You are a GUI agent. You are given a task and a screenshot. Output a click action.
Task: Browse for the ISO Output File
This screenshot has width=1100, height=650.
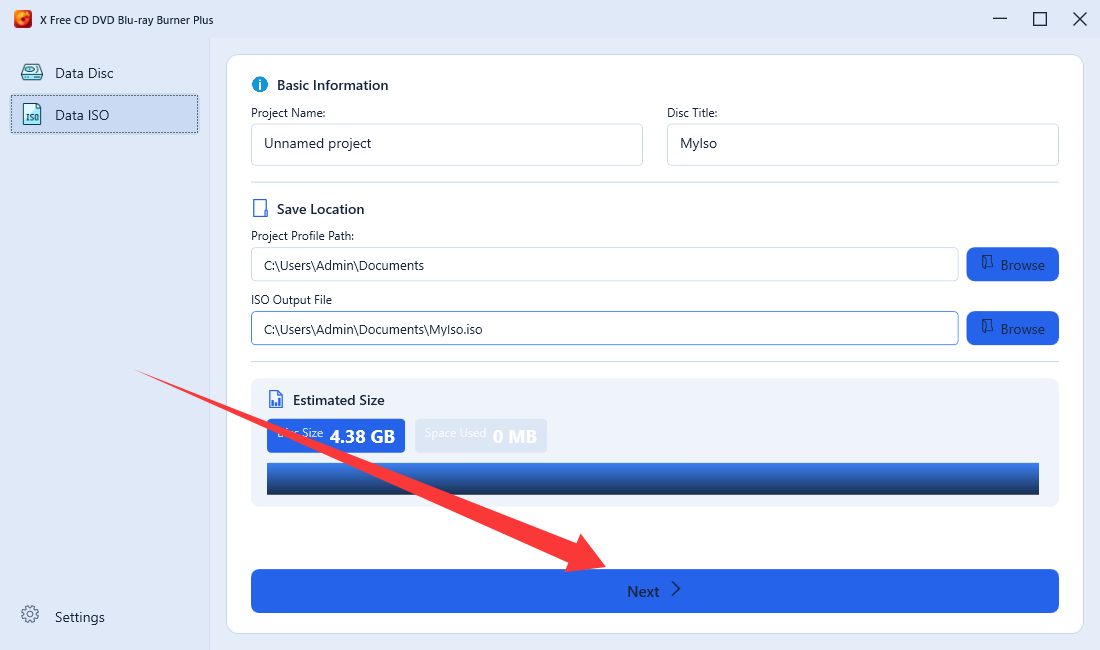(x=1012, y=328)
